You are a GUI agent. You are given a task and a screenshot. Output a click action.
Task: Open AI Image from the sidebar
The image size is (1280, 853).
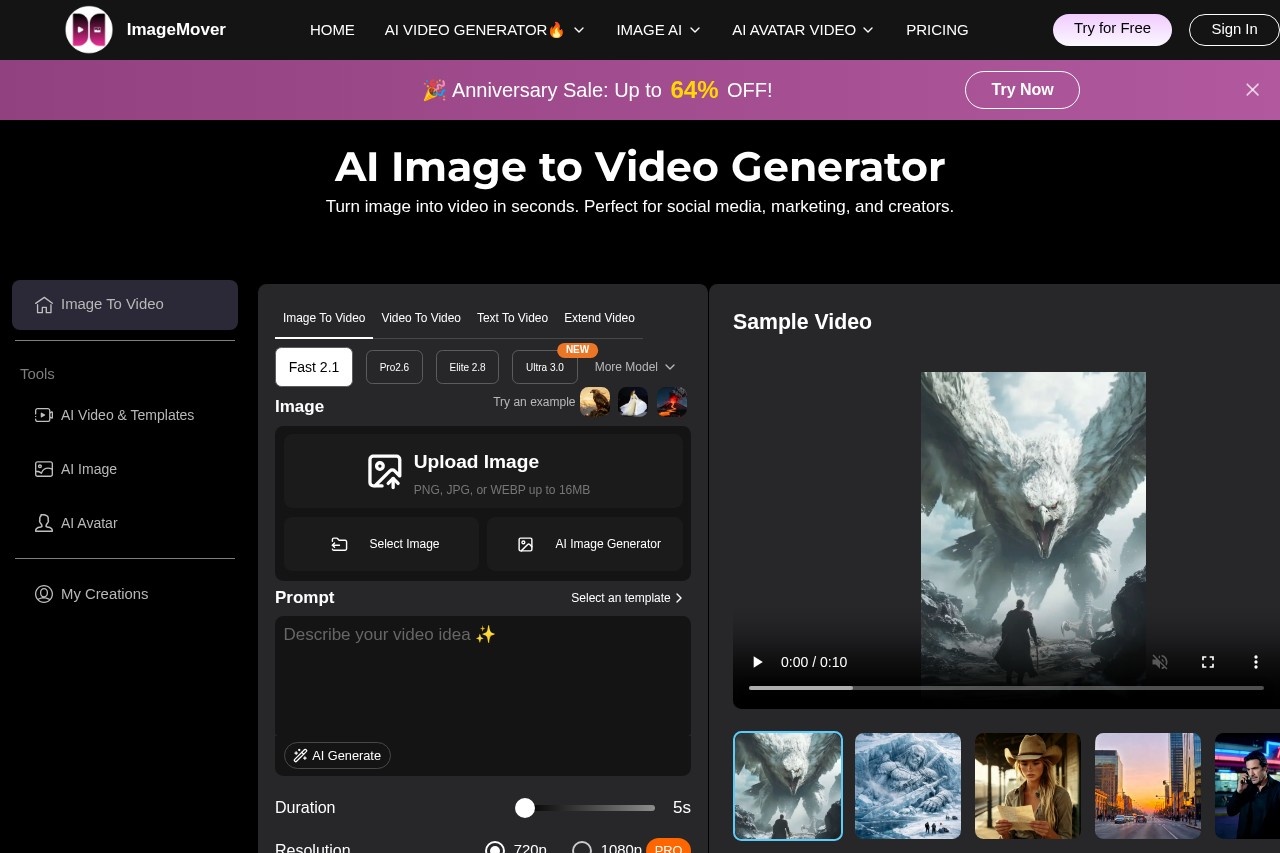coord(125,469)
